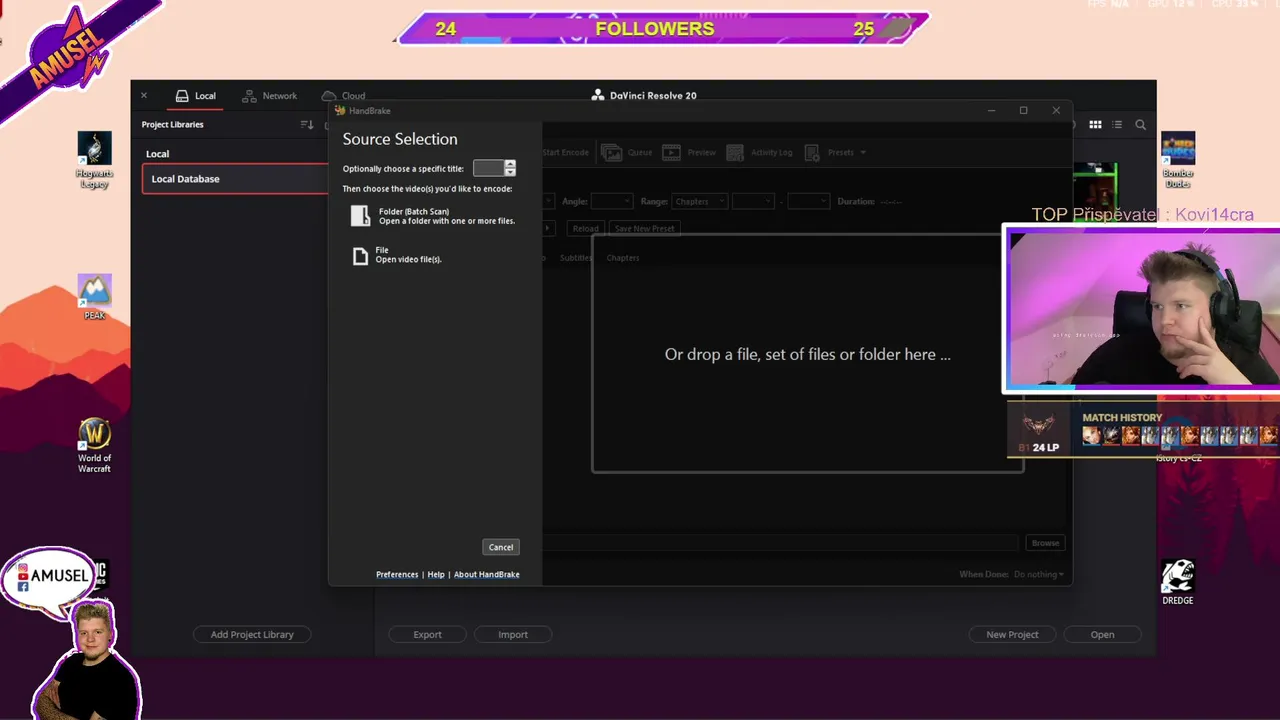Switch DaVinci projects to list view
1280x720 pixels.
coord(1118,125)
